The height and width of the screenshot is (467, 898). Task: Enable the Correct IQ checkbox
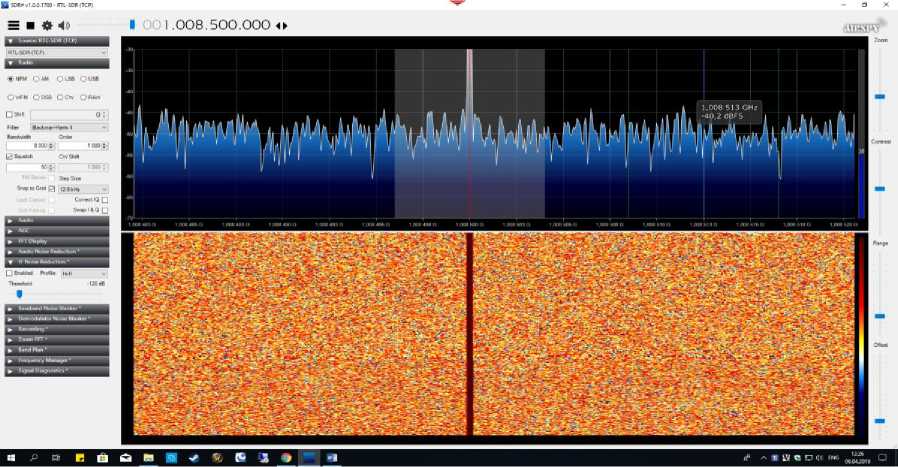tap(104, 199)
